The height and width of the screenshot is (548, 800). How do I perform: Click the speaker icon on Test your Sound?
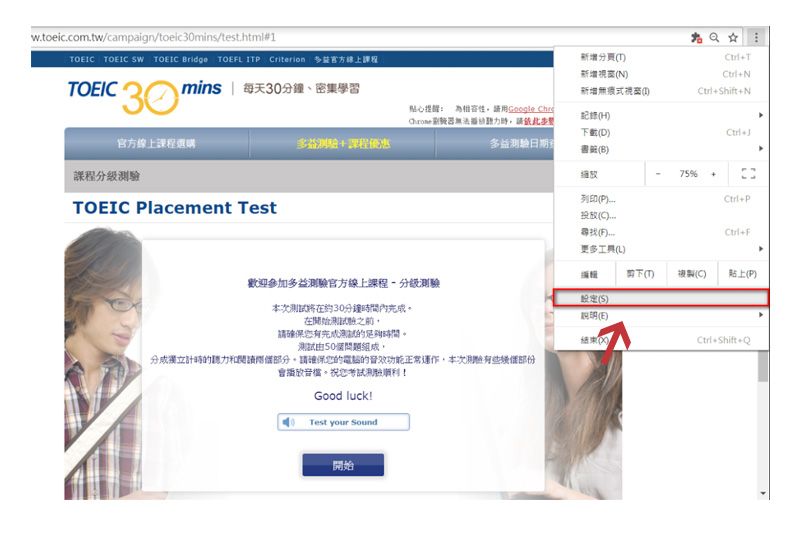coord(289,422)
